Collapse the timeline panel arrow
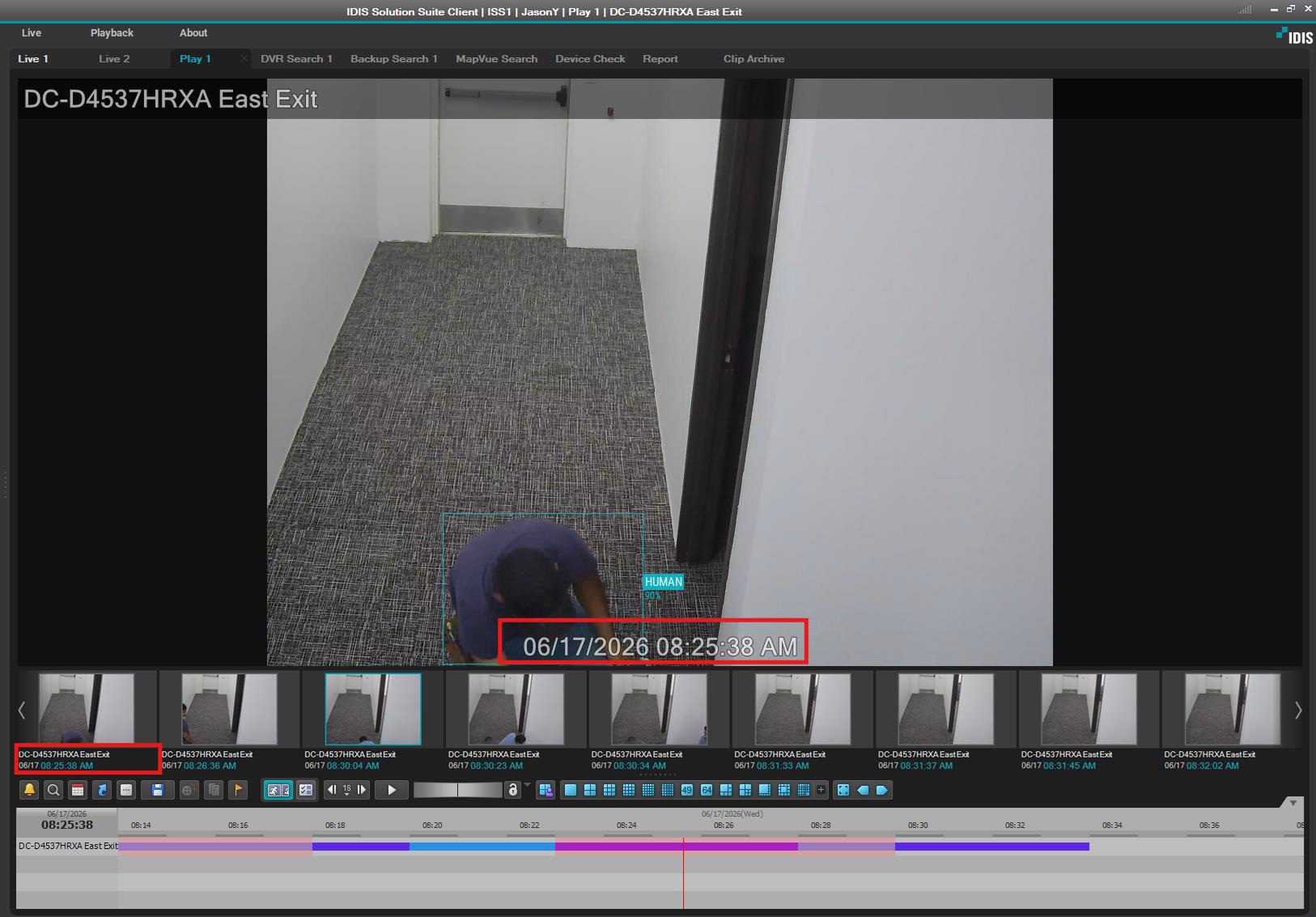The image size is (1316, 917). 1293,803
